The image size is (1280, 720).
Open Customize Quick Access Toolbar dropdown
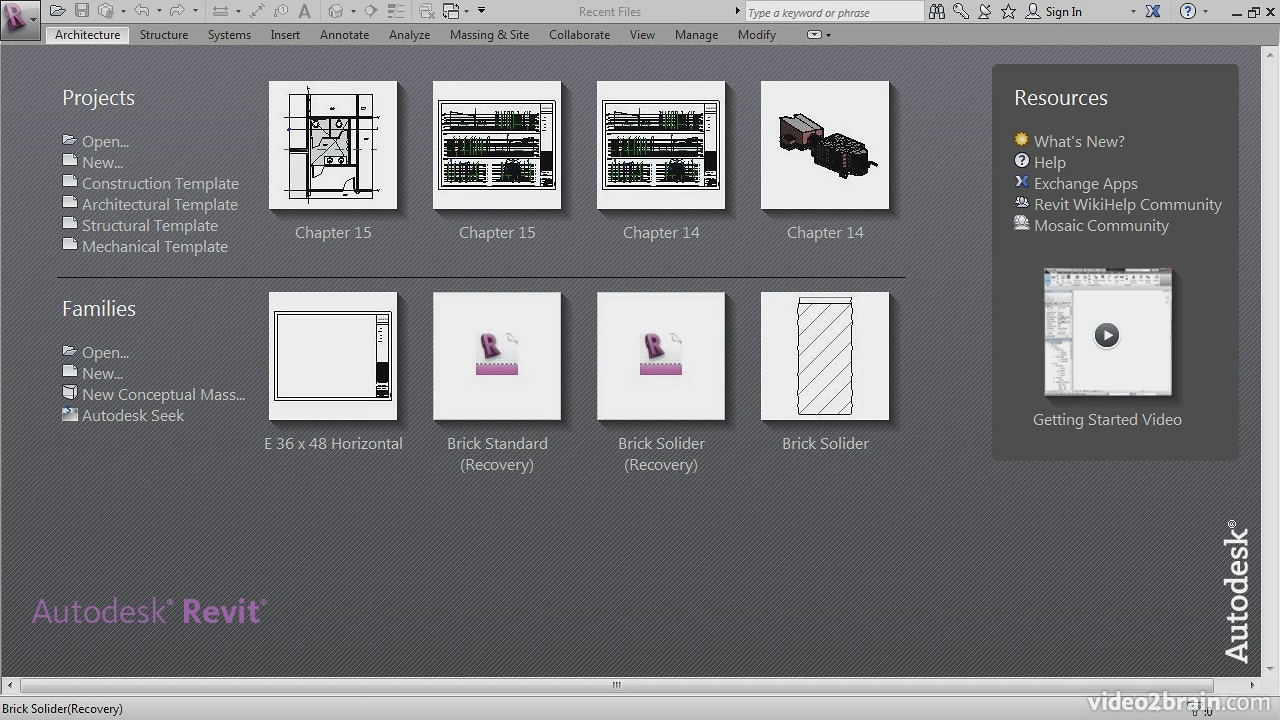point(481,10)
